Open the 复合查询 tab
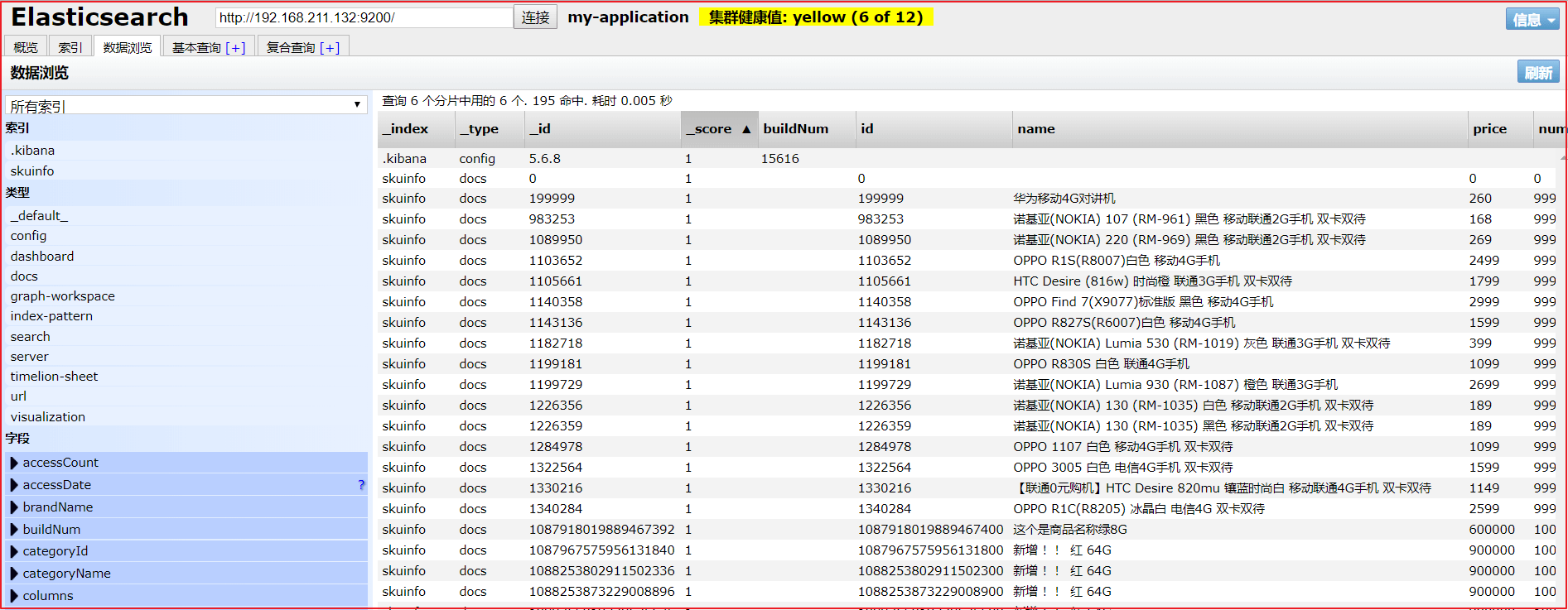The image size is (1568, 610). [x=303, y=47]
